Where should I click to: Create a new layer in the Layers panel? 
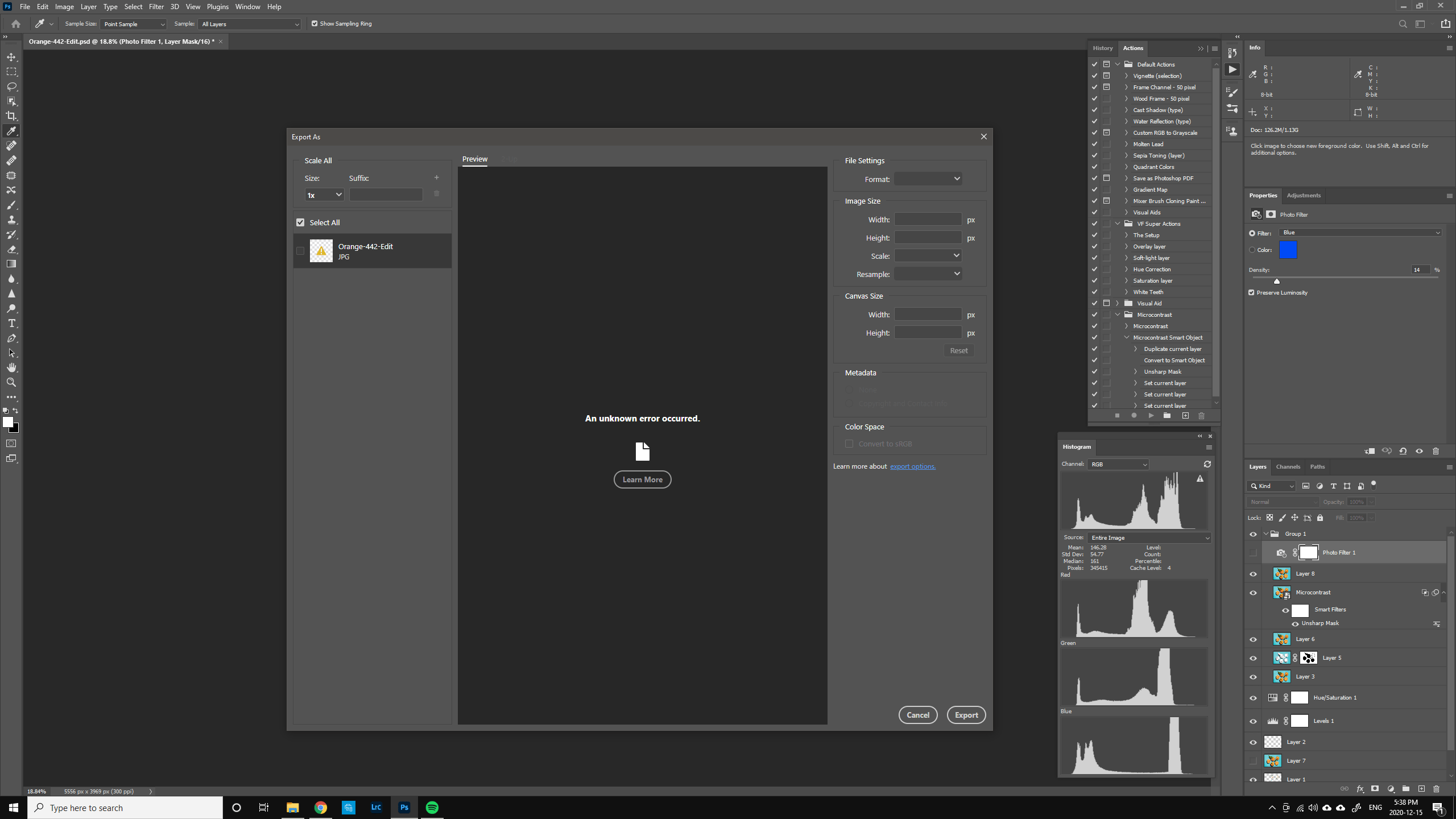click(1421, 789)
